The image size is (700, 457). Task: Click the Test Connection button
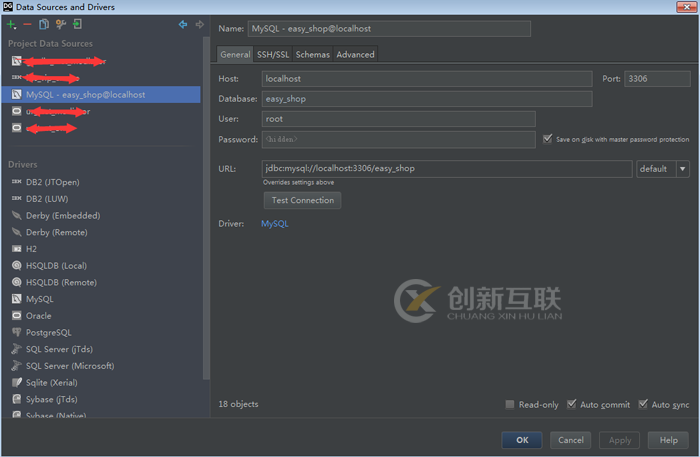click(303, 200)
